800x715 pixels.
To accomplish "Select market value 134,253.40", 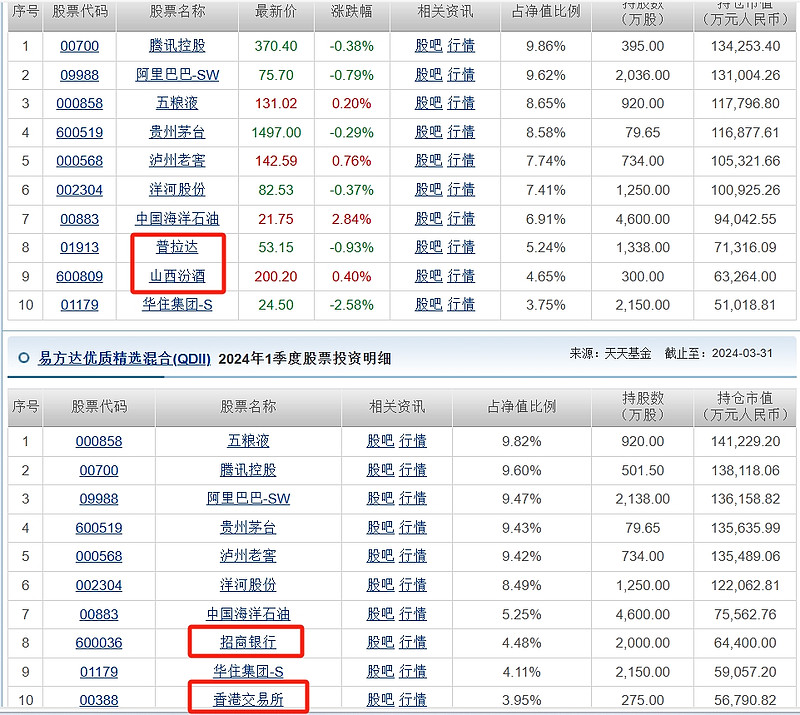I will point(745,46).
